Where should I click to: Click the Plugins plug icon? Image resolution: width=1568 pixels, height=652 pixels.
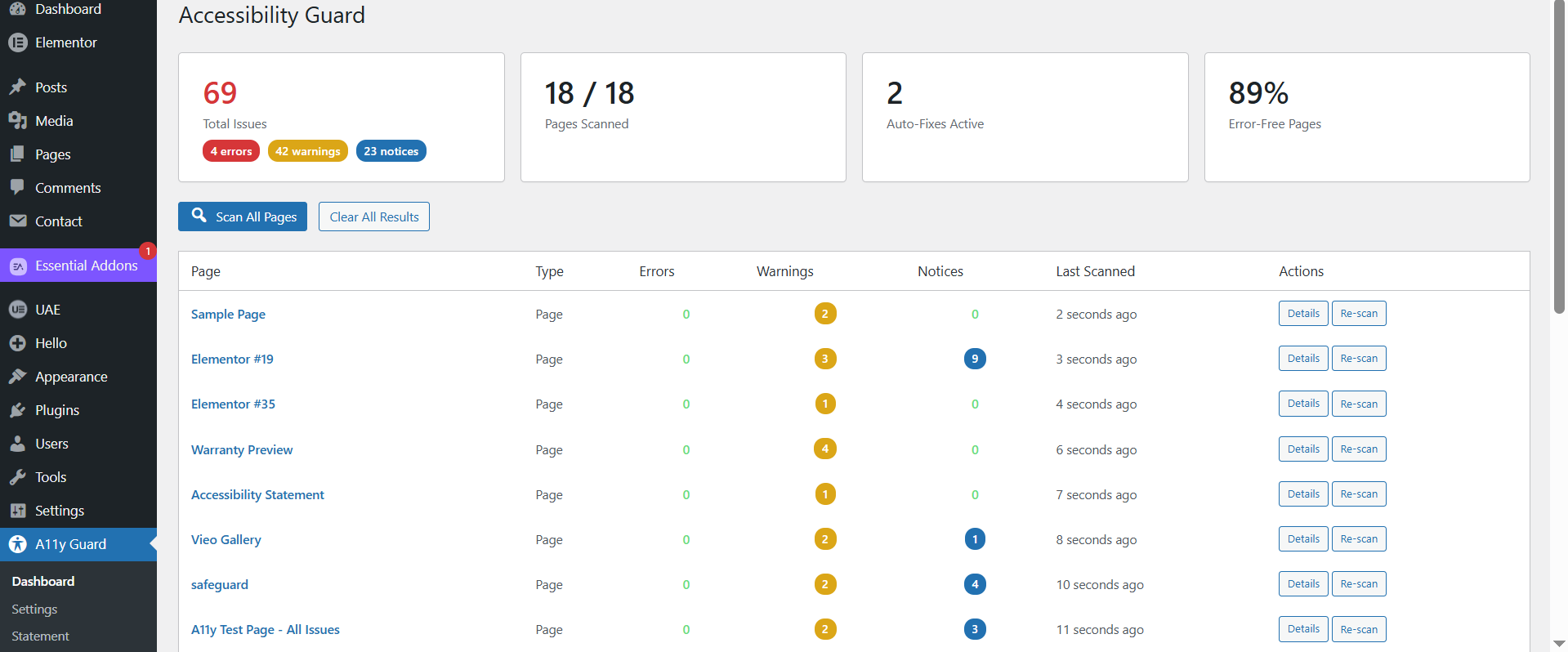[18, 410]
